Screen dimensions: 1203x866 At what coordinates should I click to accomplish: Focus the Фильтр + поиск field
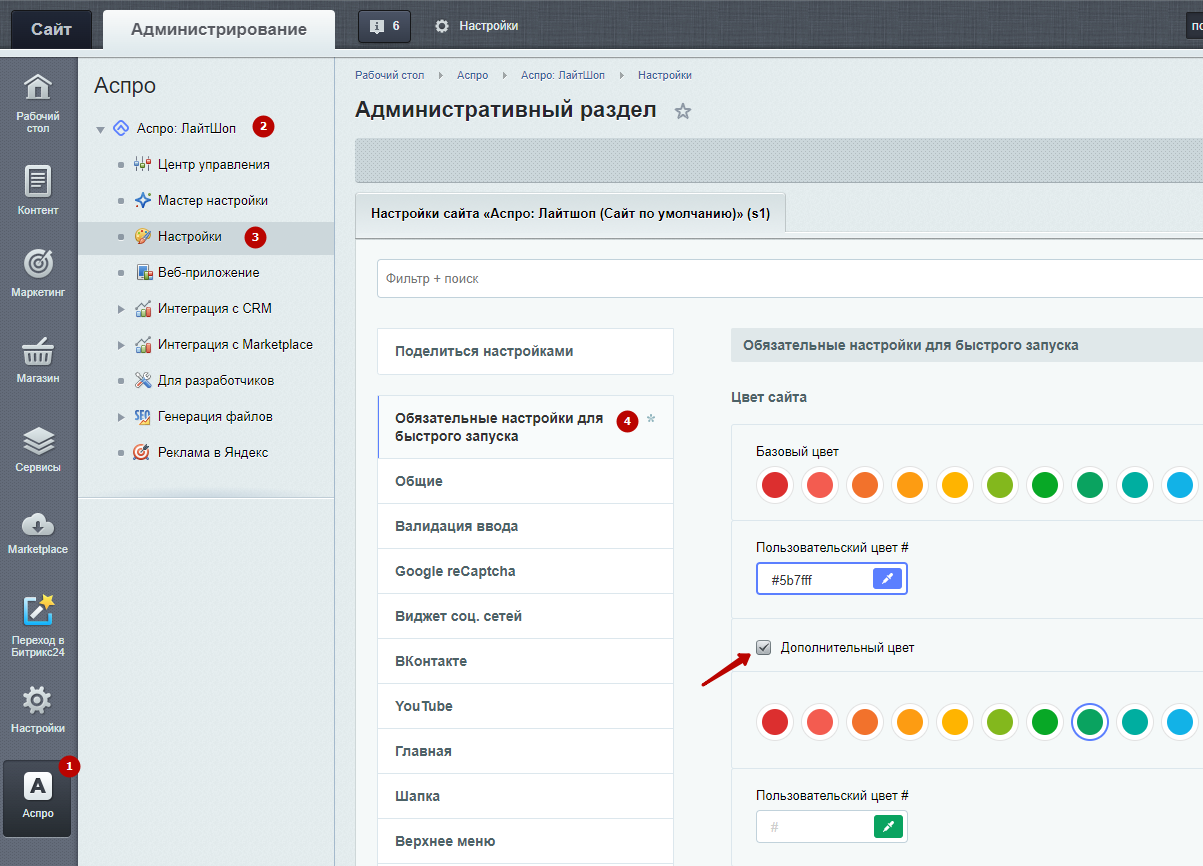pyautogui.click(x=789, y=278)
